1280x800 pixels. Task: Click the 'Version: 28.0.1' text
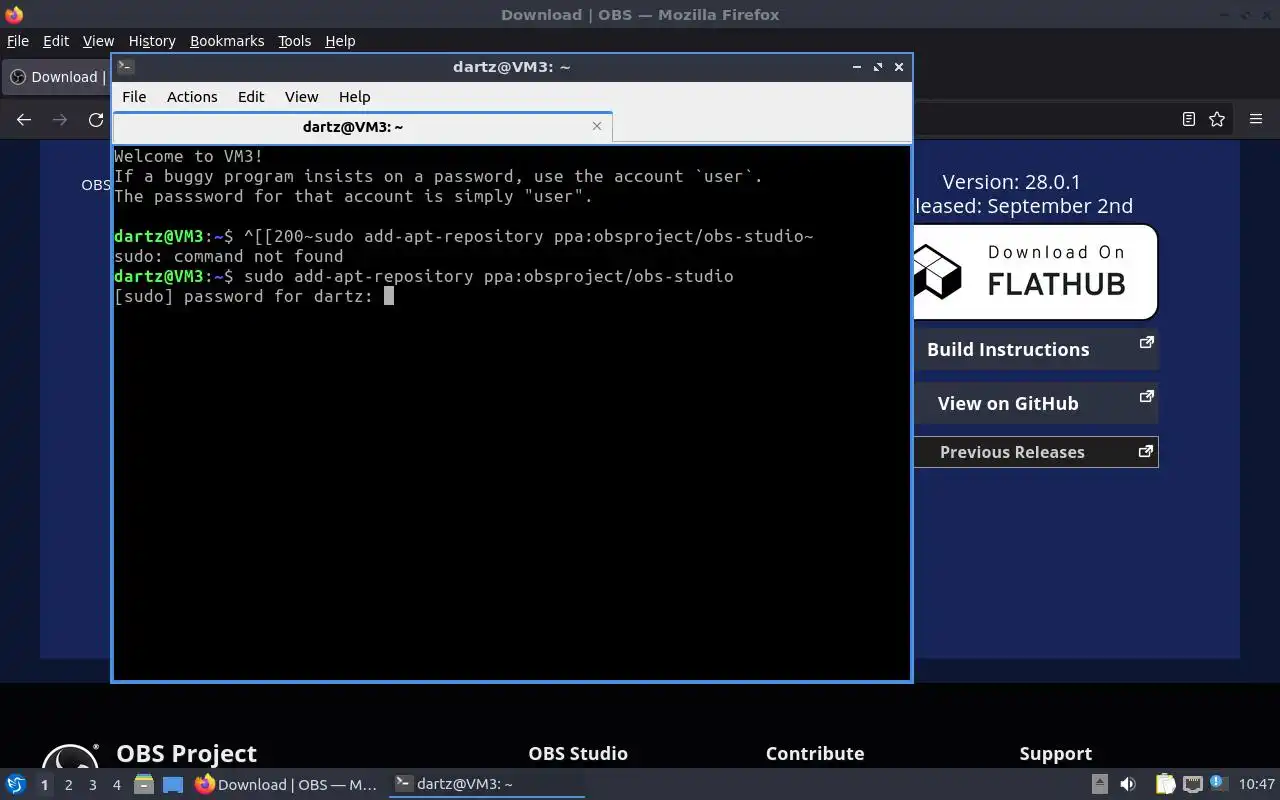[1011, 182]
